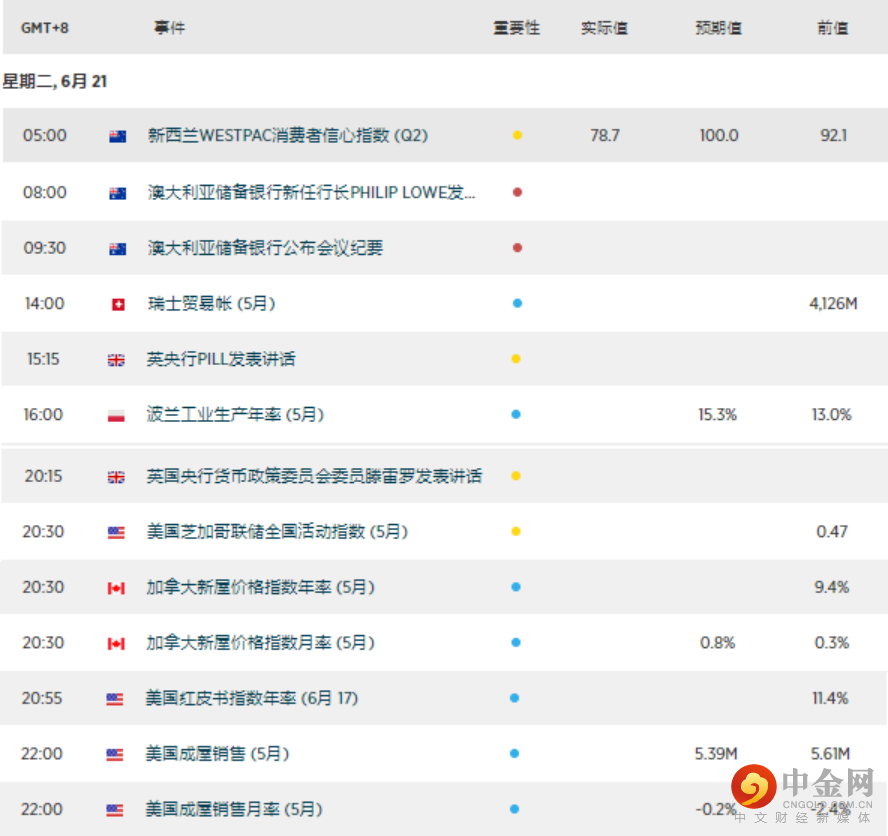Open event 新西兰WESTPAC消费者信心指数 (Q2)
Screen dimensions: 888x836
288,136
